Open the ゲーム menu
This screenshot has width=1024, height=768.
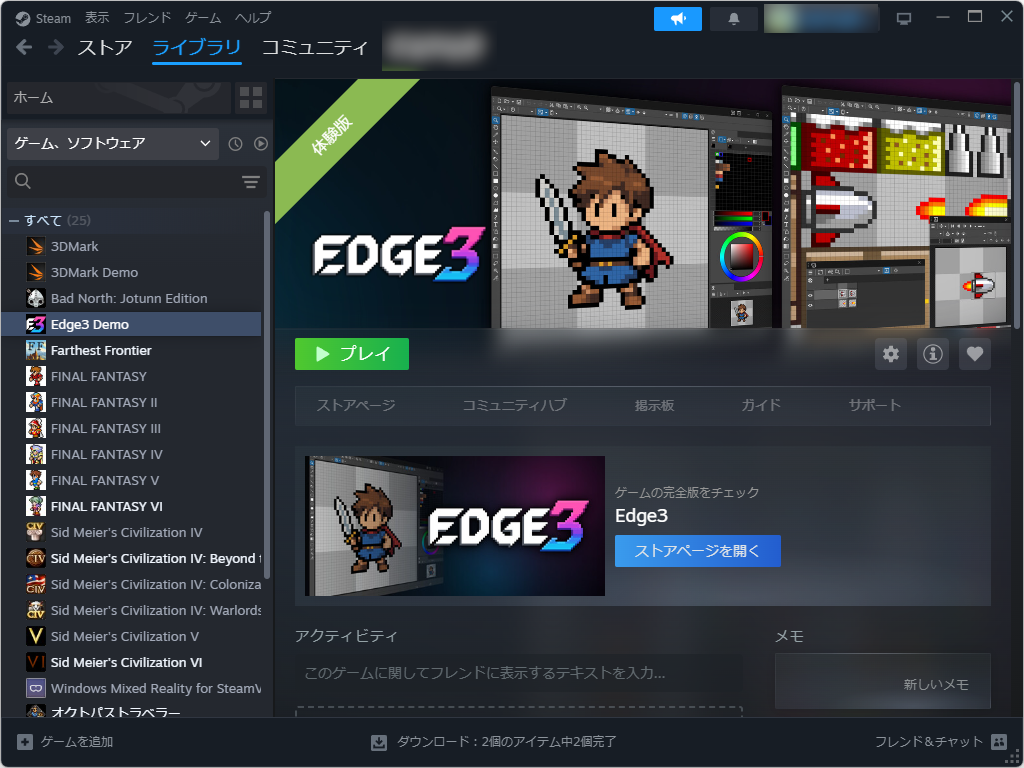(203, 18)
